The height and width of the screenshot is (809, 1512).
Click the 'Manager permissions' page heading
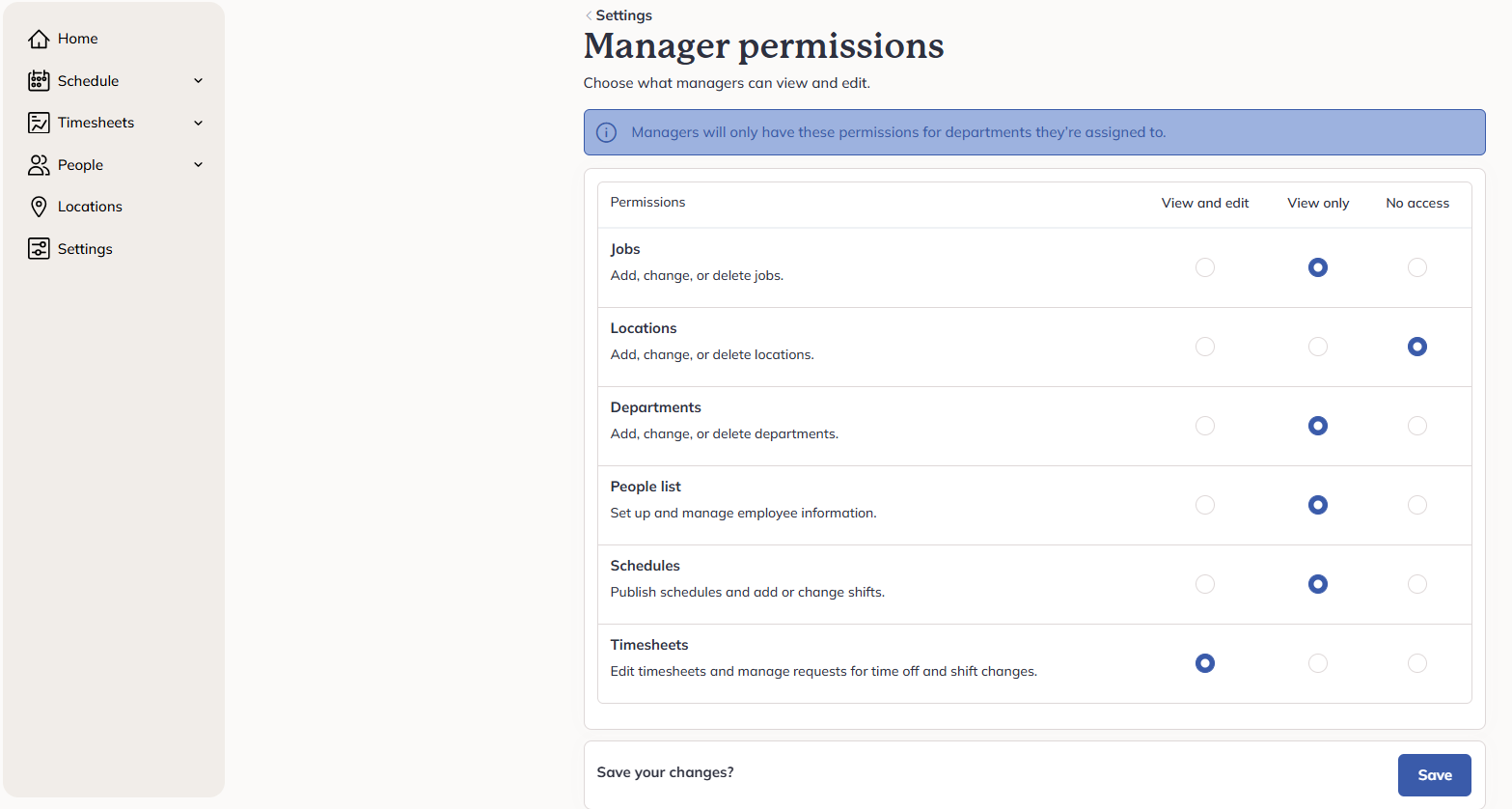pos(764,46)
